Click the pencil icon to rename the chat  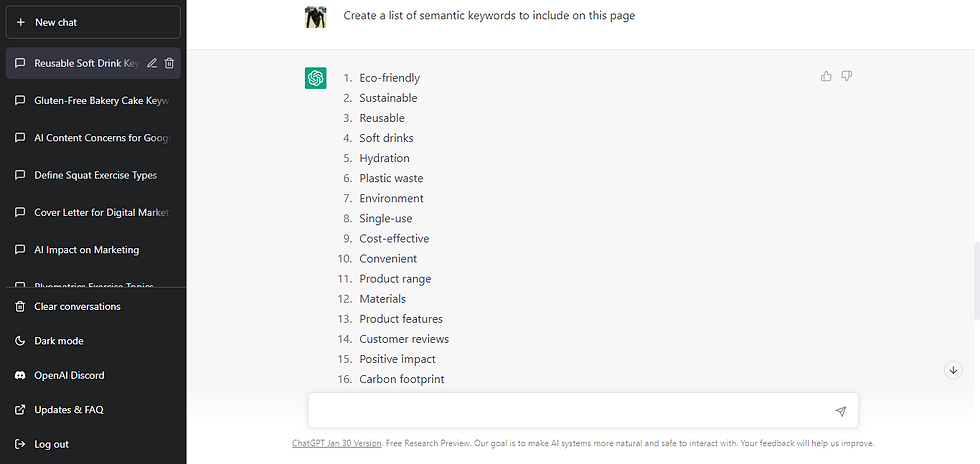[x=152, y=63]
